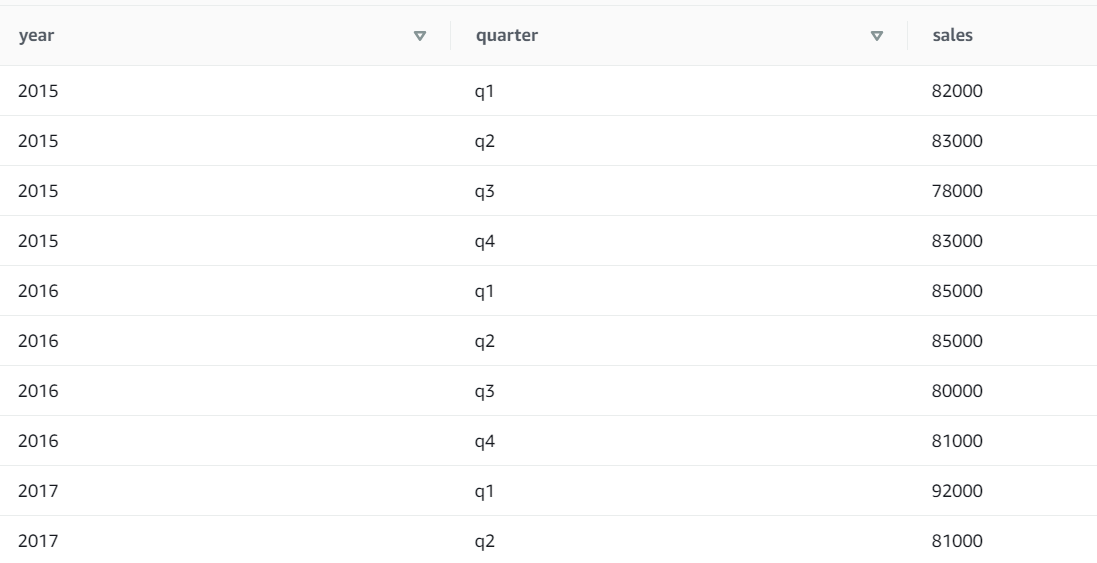1097x563 pixels.
Task: Click the sales figure 92000
Action: (x=957, y=491)
